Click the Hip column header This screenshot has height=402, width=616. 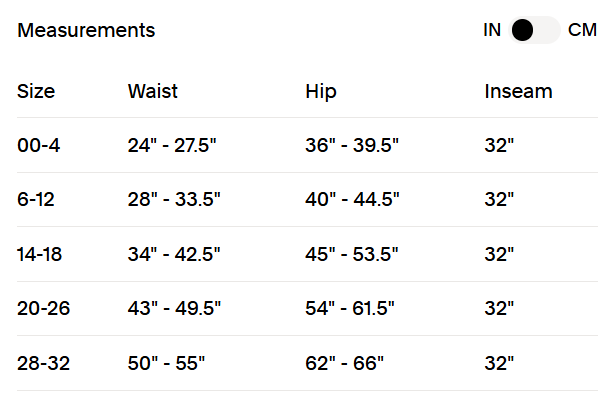321,92
